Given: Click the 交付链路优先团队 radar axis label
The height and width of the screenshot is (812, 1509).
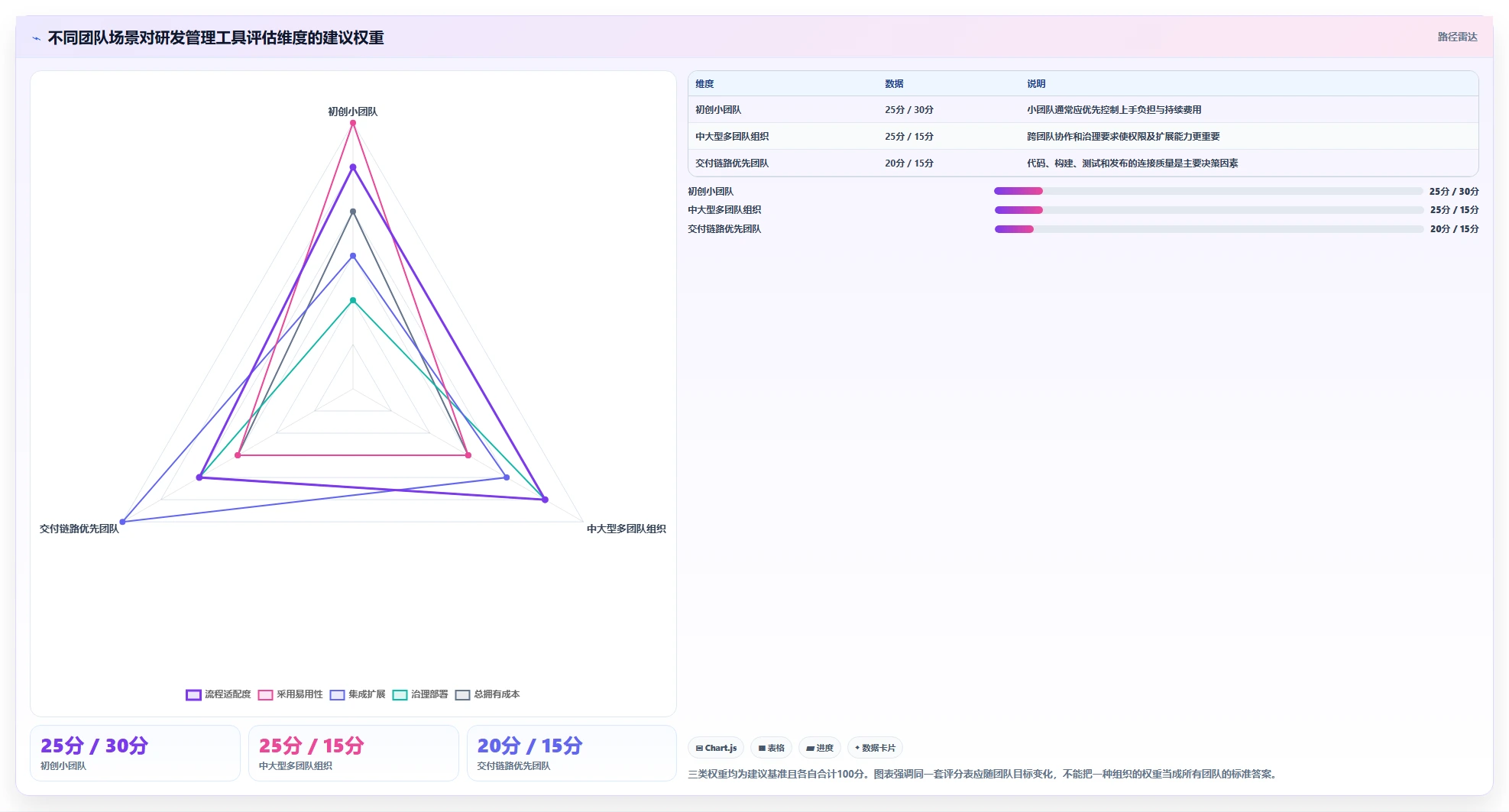Looking at the screenshot, I should click(79, 529).
